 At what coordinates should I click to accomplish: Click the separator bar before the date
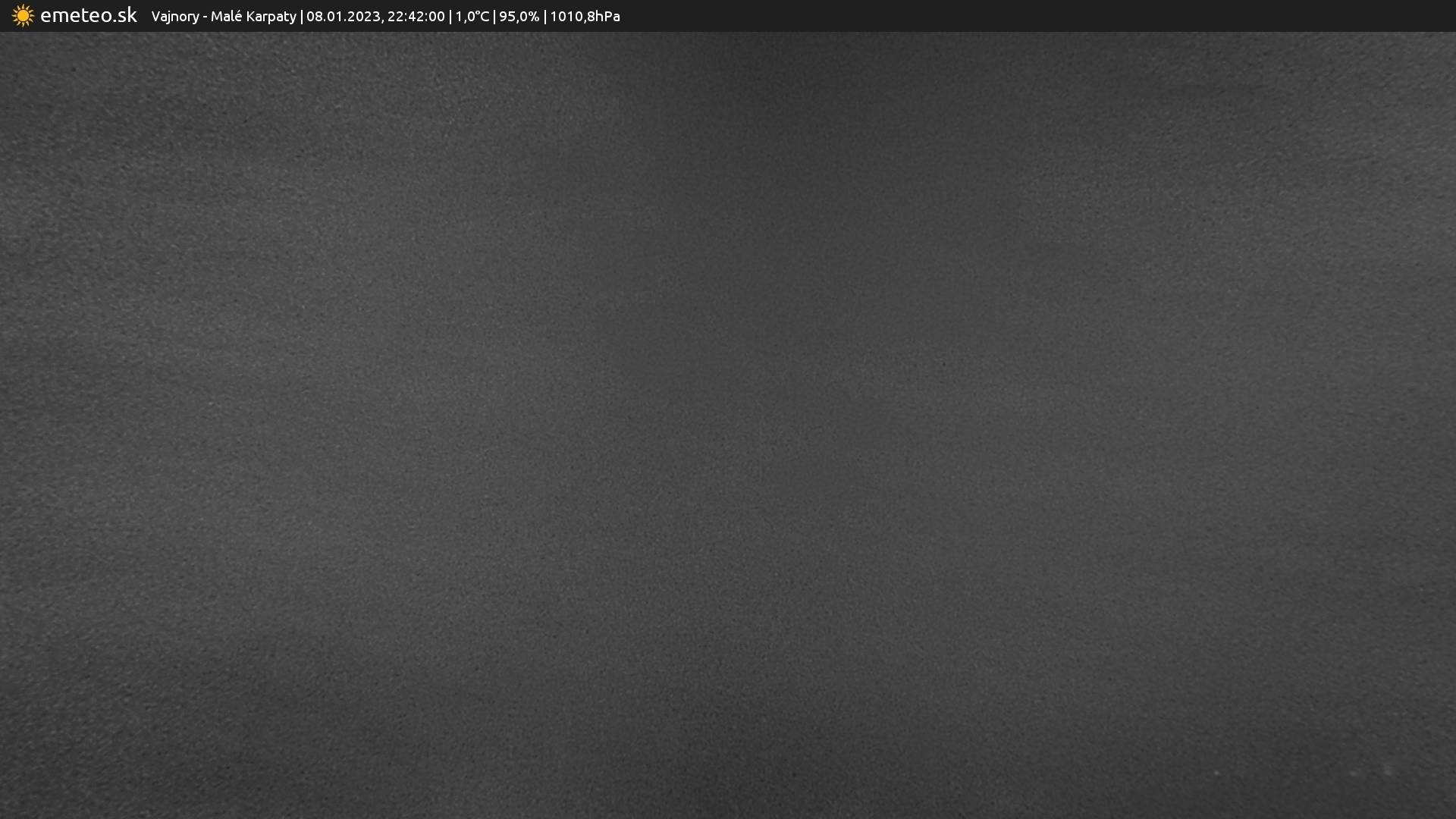point(302,17)
